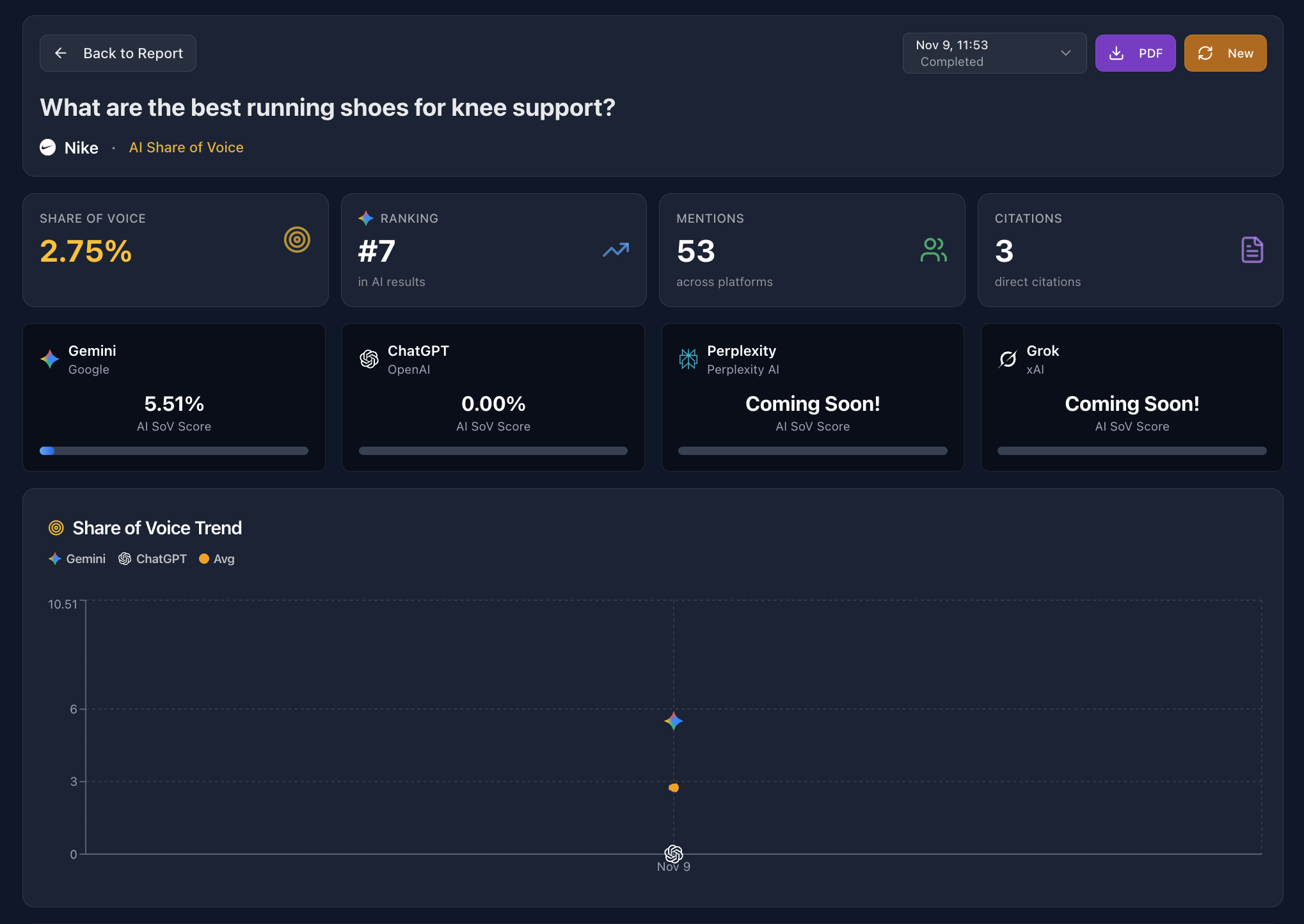Image resolution: width=1304 pixels, height=924 pixels.
Task: Click the PDF download arrow icon
Action: pos(1116,53)
